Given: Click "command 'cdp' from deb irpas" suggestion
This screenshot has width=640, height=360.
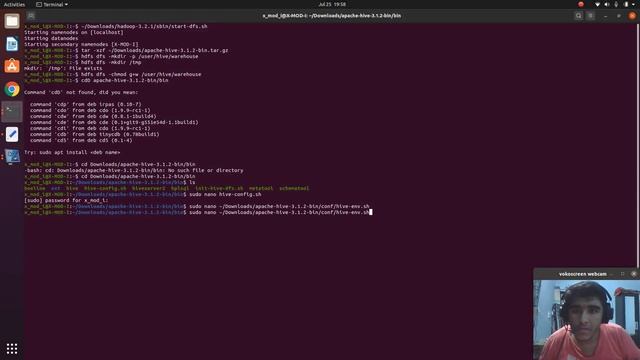Looking at the screenshot, I should [x=85, y=104].
